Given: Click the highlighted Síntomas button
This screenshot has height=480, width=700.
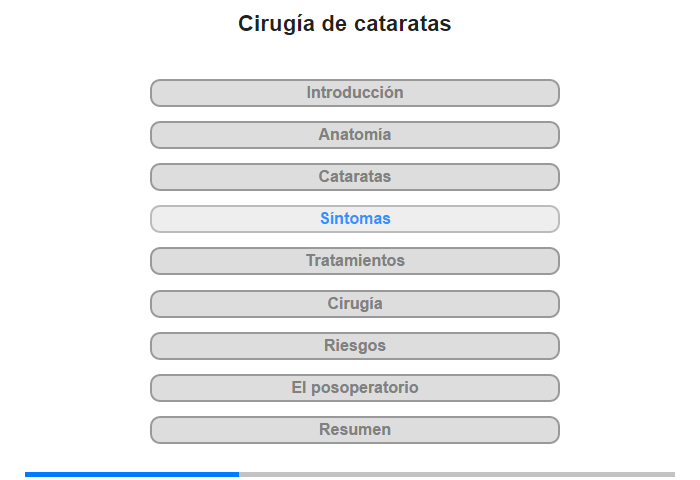Looking at the screenshot, I should tap(354, 219).
